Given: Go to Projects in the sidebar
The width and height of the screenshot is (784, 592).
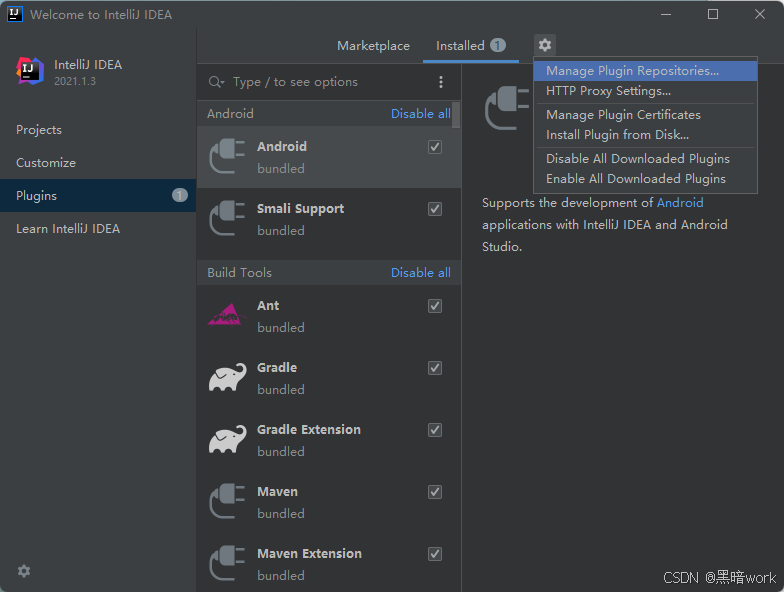Looking at the screenshot, I should [x=98, y=130].
